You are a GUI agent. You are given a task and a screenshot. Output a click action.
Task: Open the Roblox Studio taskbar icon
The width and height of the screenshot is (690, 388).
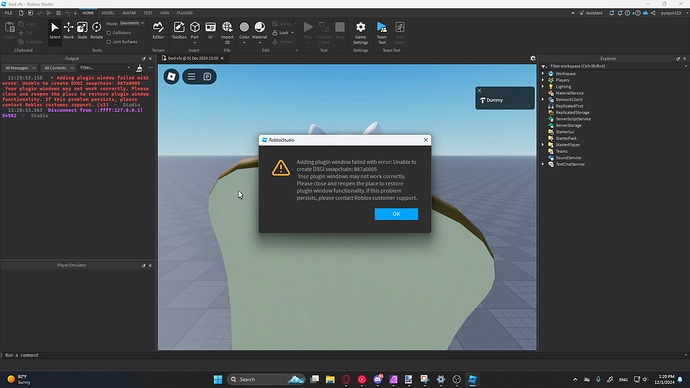coord(472,379)
